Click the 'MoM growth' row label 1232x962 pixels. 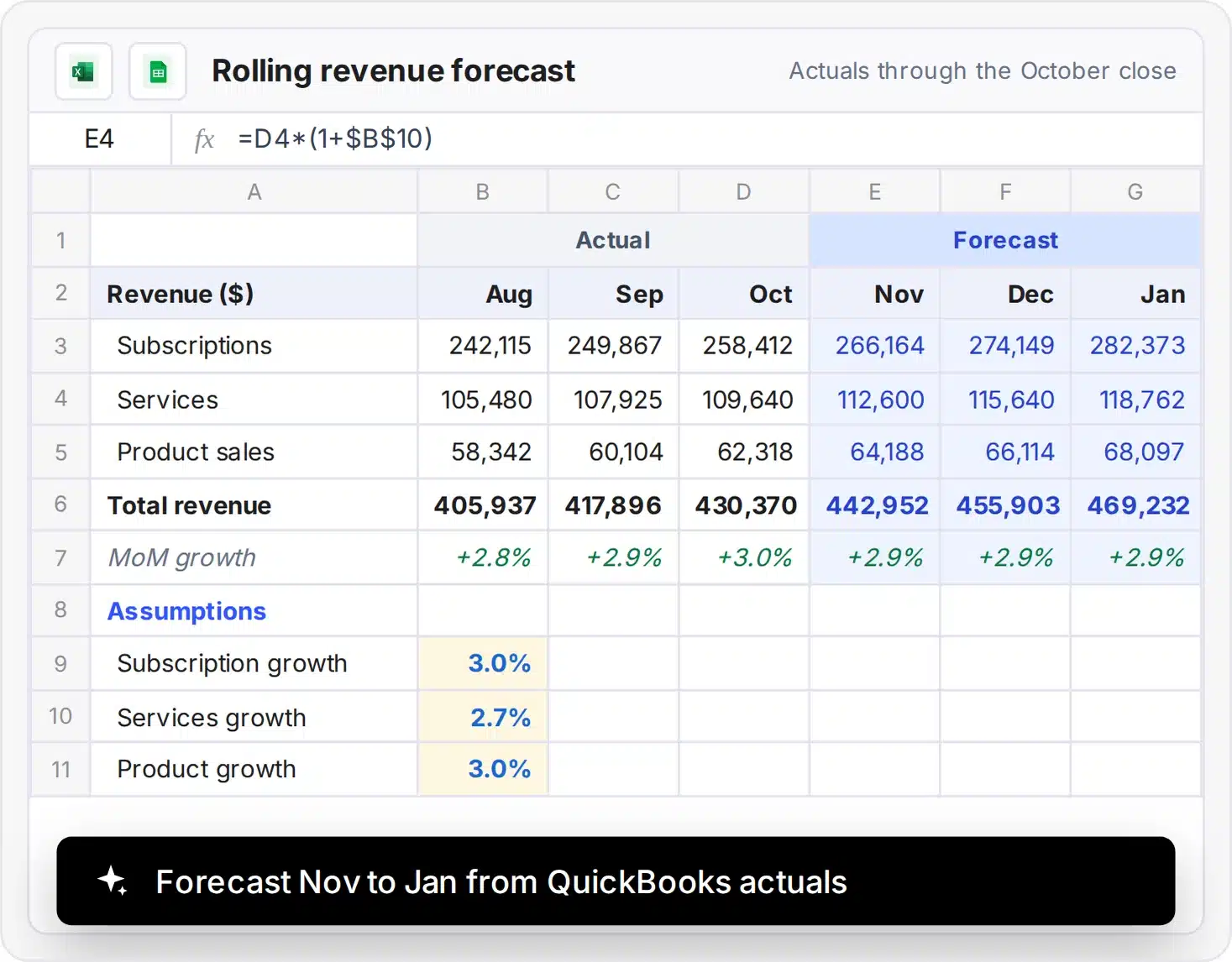pos(254,557)
